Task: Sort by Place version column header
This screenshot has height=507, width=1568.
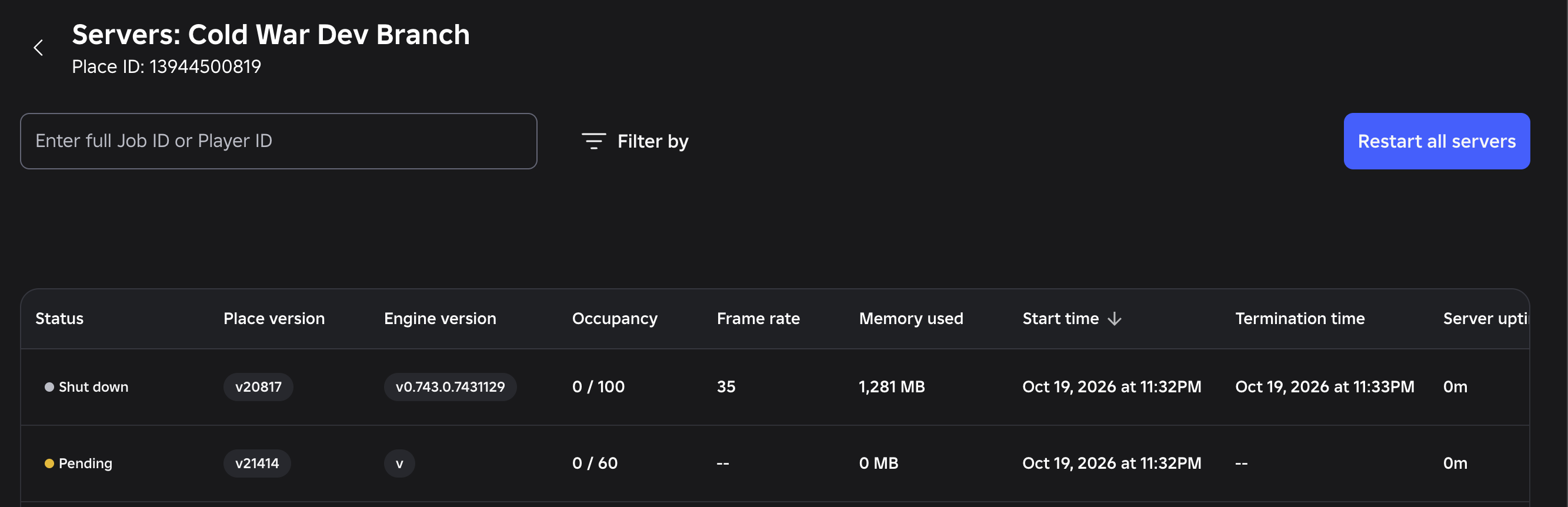Action: point(274,318)
